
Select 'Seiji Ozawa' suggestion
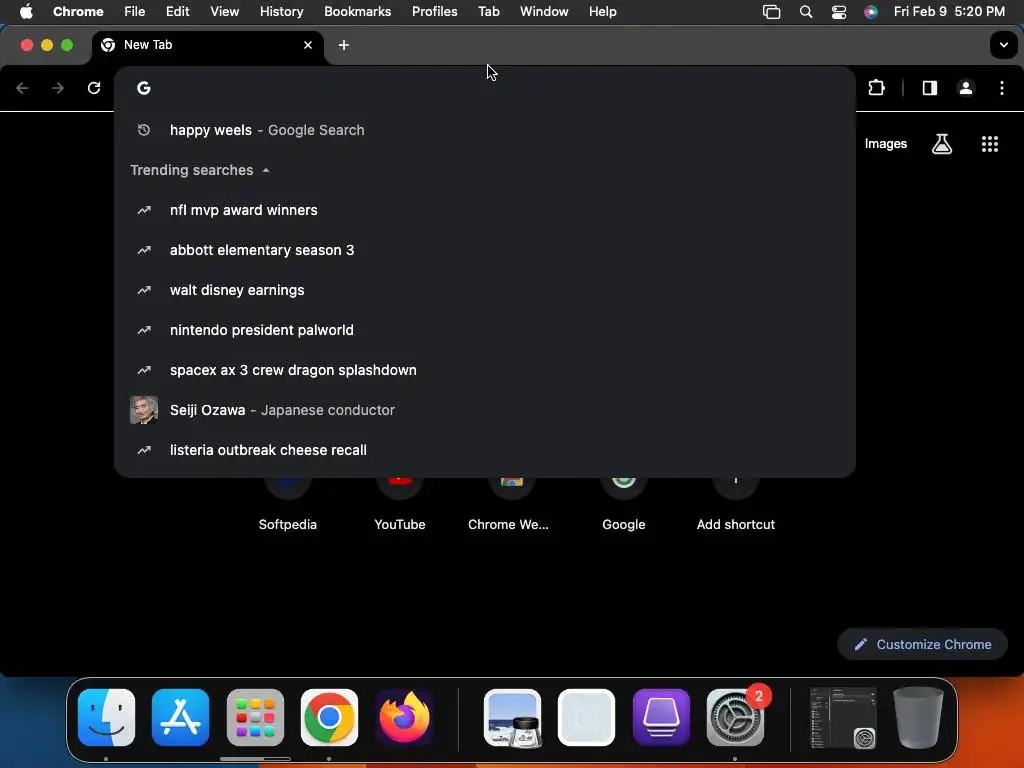click(x=485, y=410)
